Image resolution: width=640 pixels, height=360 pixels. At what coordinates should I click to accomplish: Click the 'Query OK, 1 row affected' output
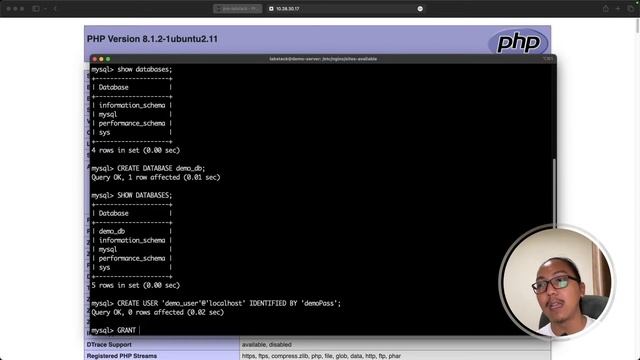click(156, 177)
